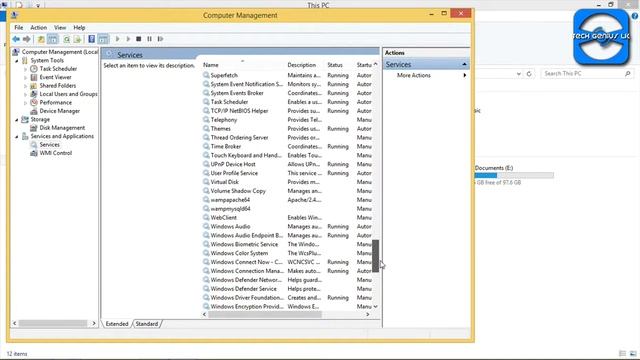
Task: Expand the Shared Folders tree node
Action: [25, 86]
